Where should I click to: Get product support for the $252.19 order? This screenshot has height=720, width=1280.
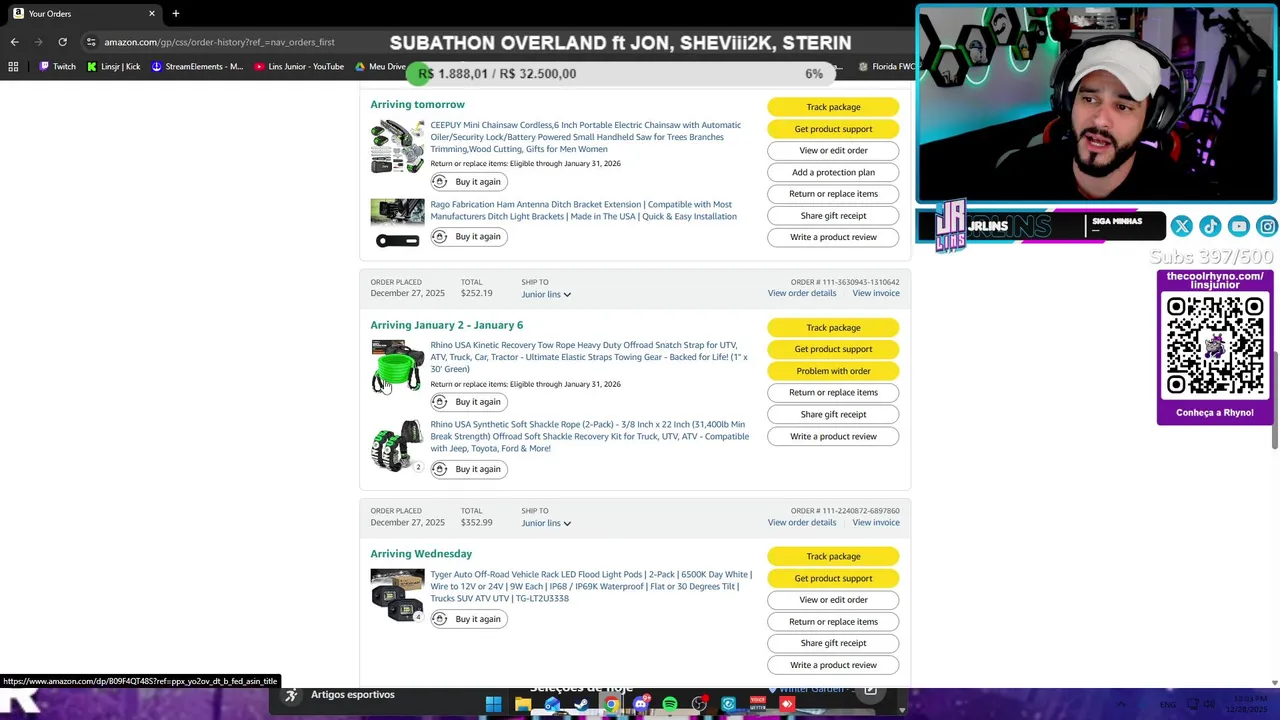pyautogui.click(x=833, y=349)
